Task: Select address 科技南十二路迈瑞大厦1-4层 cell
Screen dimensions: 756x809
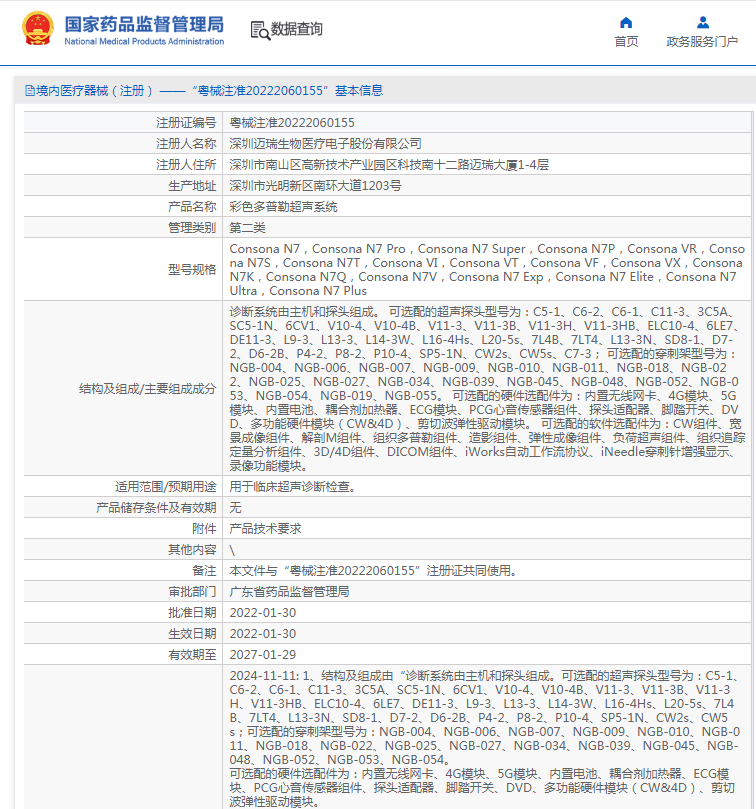Action: click(x=487, y=165)
